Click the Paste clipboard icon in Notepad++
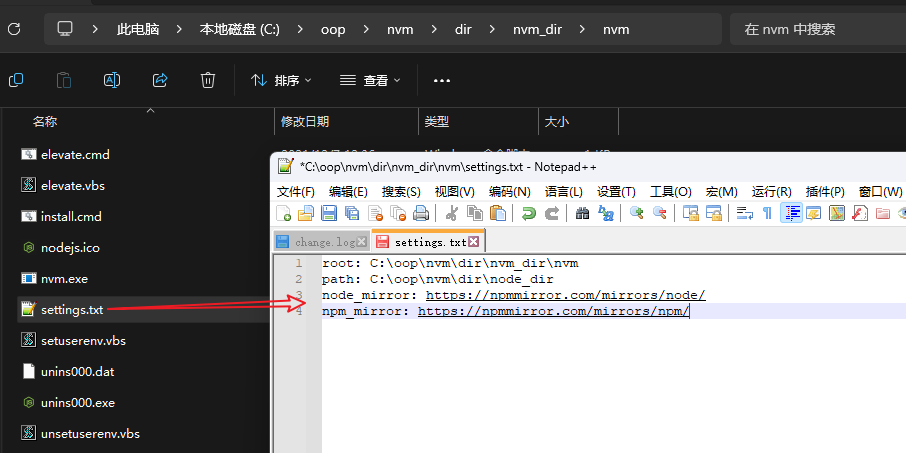The image size is (906, 453). [497, 213]
